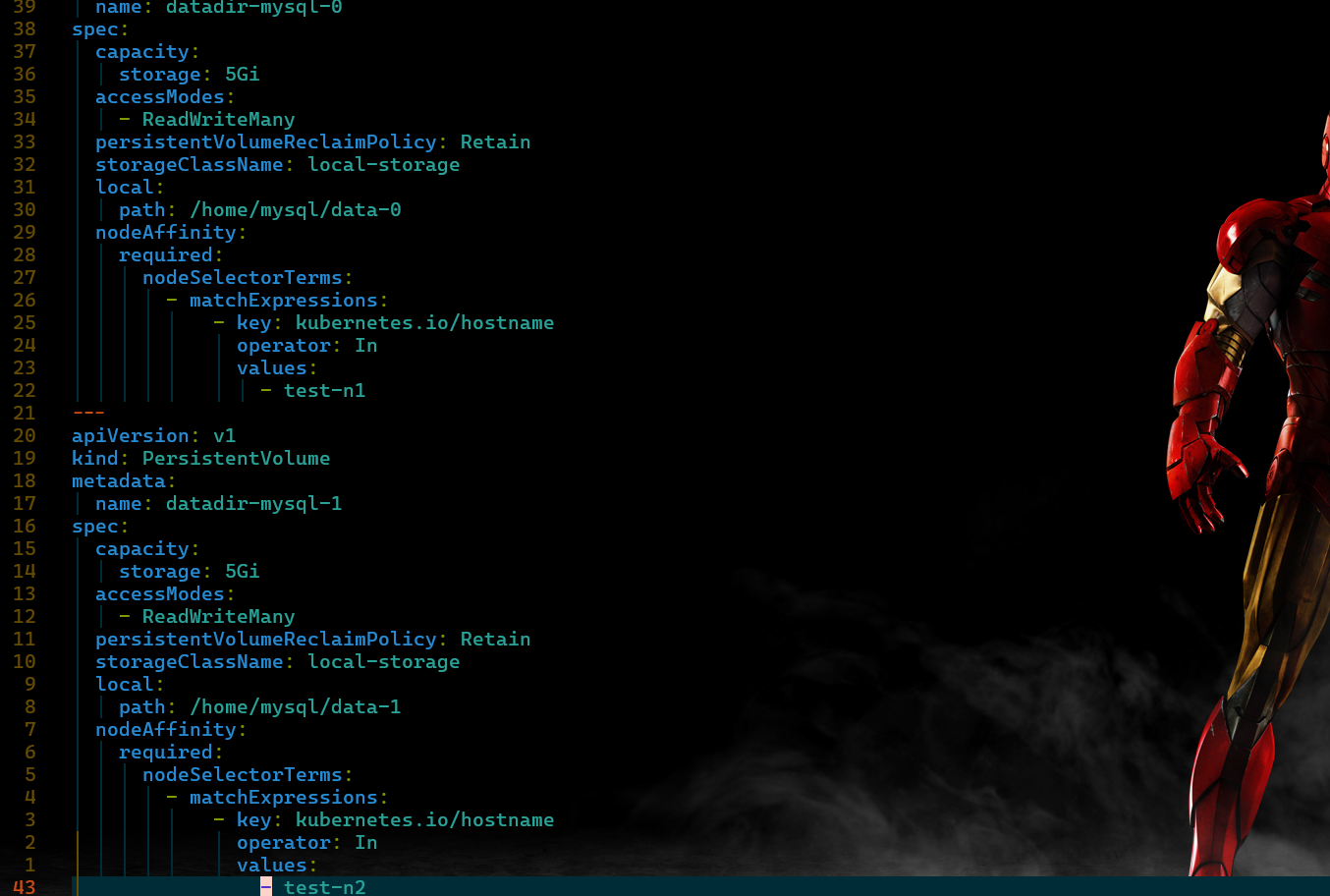Click "spec:" on line 16
This screenshot has width=1330, height=896.
[x=100, y=526]
